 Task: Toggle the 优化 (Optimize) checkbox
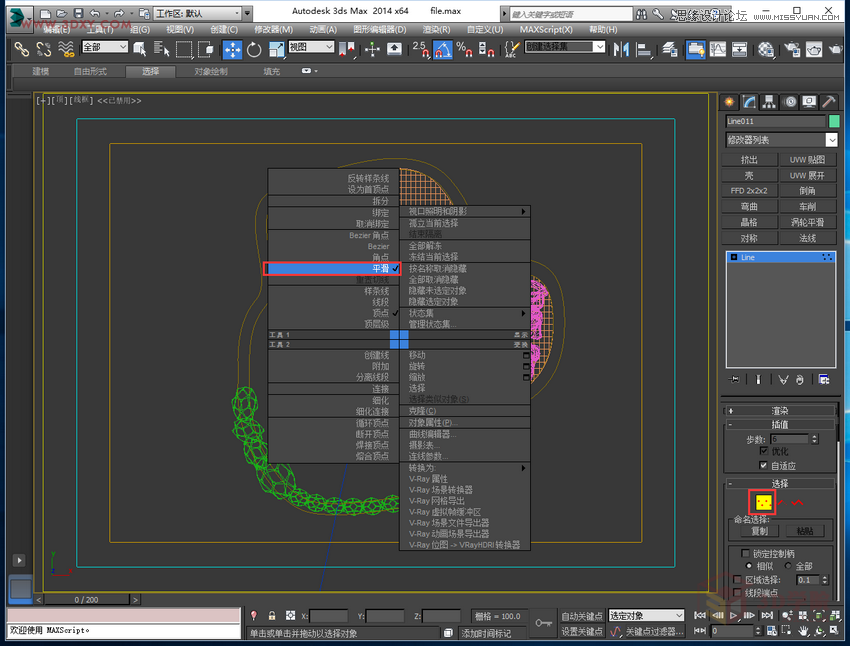click(x=765, y=452)
